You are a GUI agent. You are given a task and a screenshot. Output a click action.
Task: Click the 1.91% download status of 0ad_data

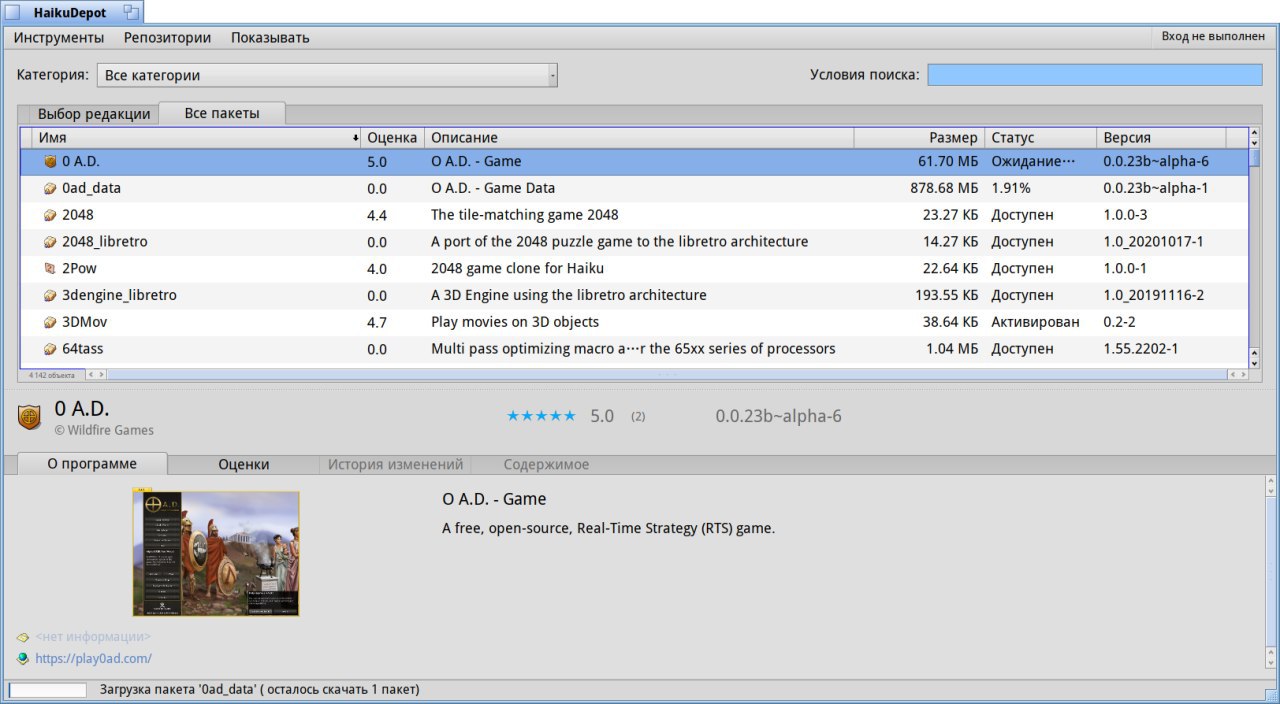tap(1011, 188)
